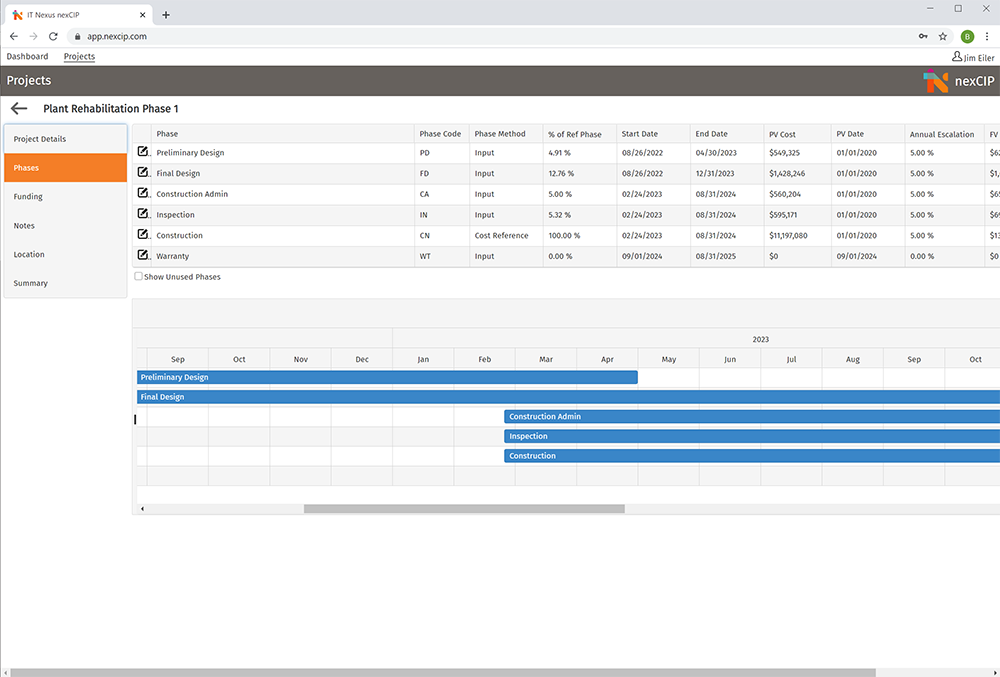Viewport: 1000px width, 677px height.
Task: Edit the Final Design phase row
Action: coord(143,172)
